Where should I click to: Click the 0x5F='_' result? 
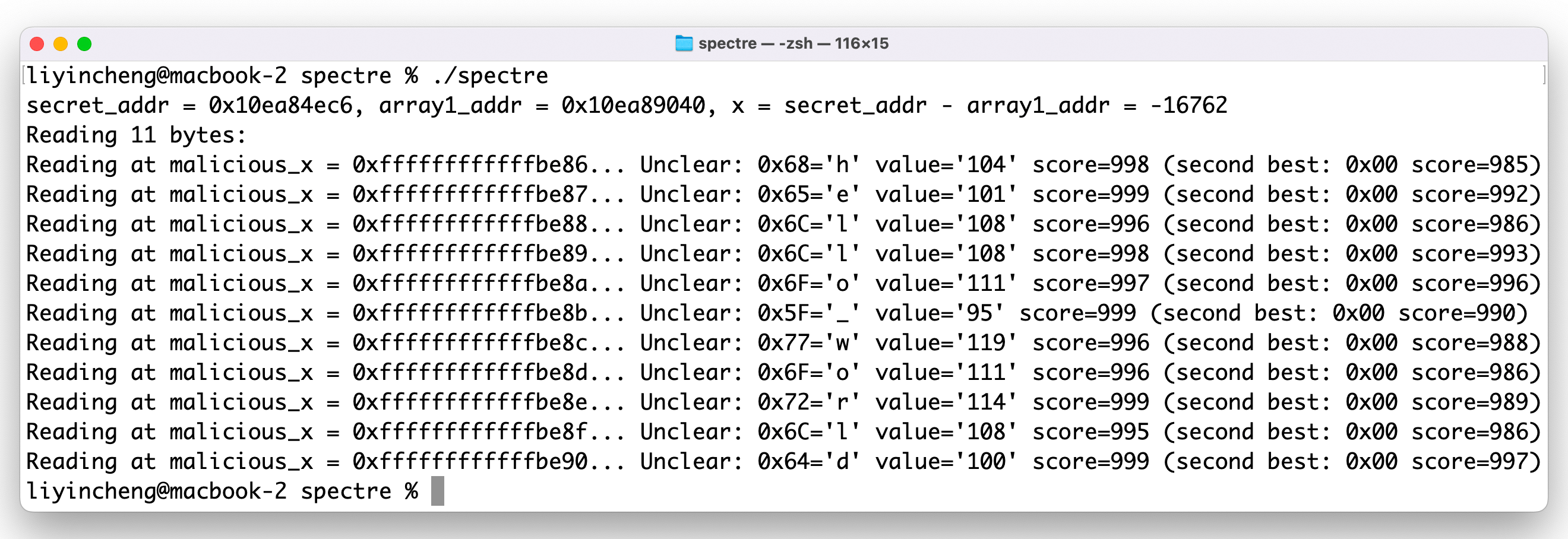[x=809, y=313]
